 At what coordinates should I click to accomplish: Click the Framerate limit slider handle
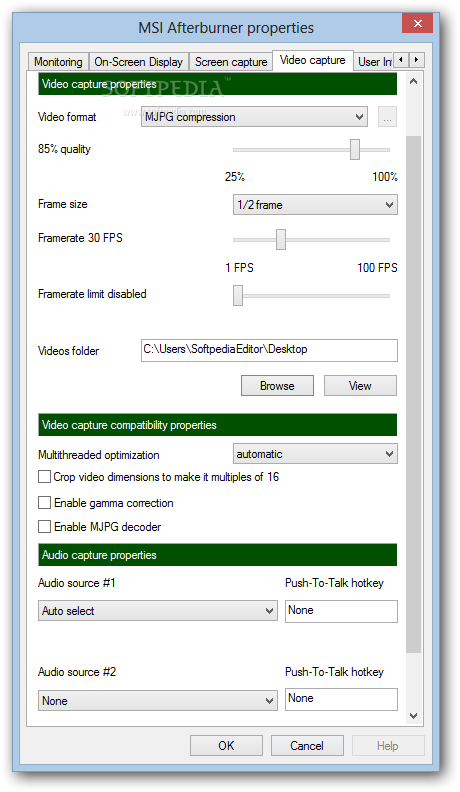point(238,295)
